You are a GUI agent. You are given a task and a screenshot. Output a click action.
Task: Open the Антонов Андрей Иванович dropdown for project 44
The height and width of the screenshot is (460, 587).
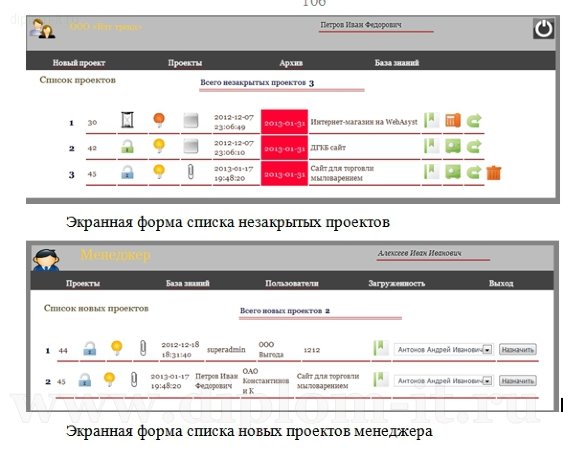(444, 350)
